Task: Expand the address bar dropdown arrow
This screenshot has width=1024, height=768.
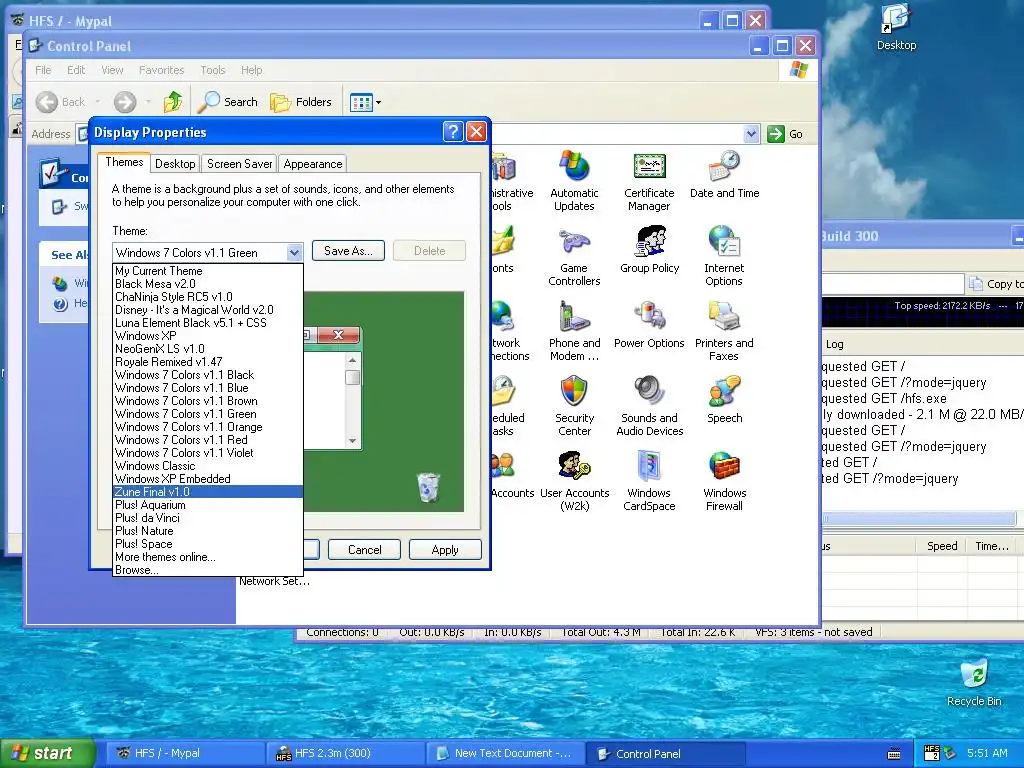Action: pos(751,134)
